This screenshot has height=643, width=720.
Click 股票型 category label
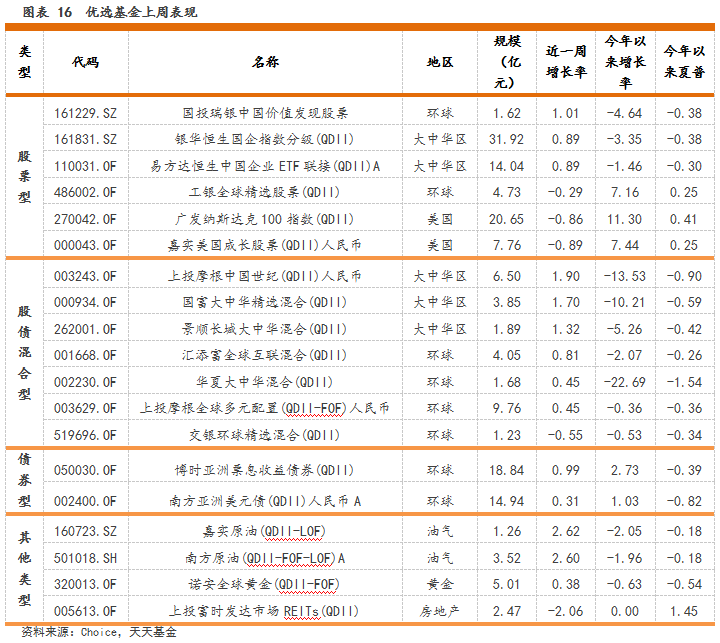coord(25,177)
